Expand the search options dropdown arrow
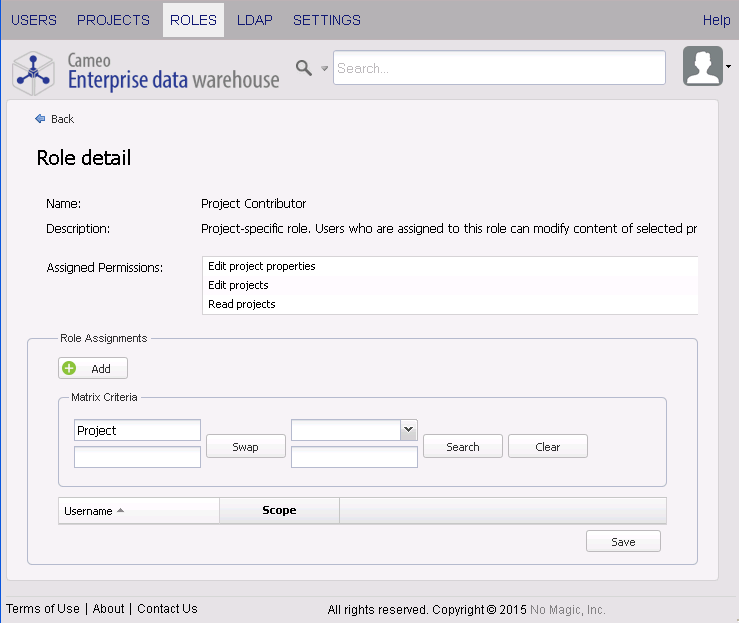The image size is (739, 623). [324, 69]
